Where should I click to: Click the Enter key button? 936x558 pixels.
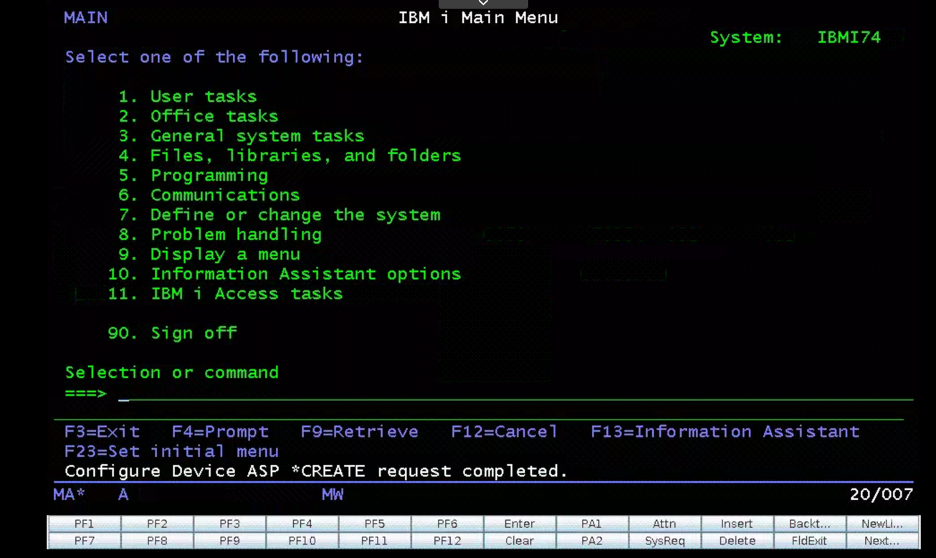(x=519, y=523)
